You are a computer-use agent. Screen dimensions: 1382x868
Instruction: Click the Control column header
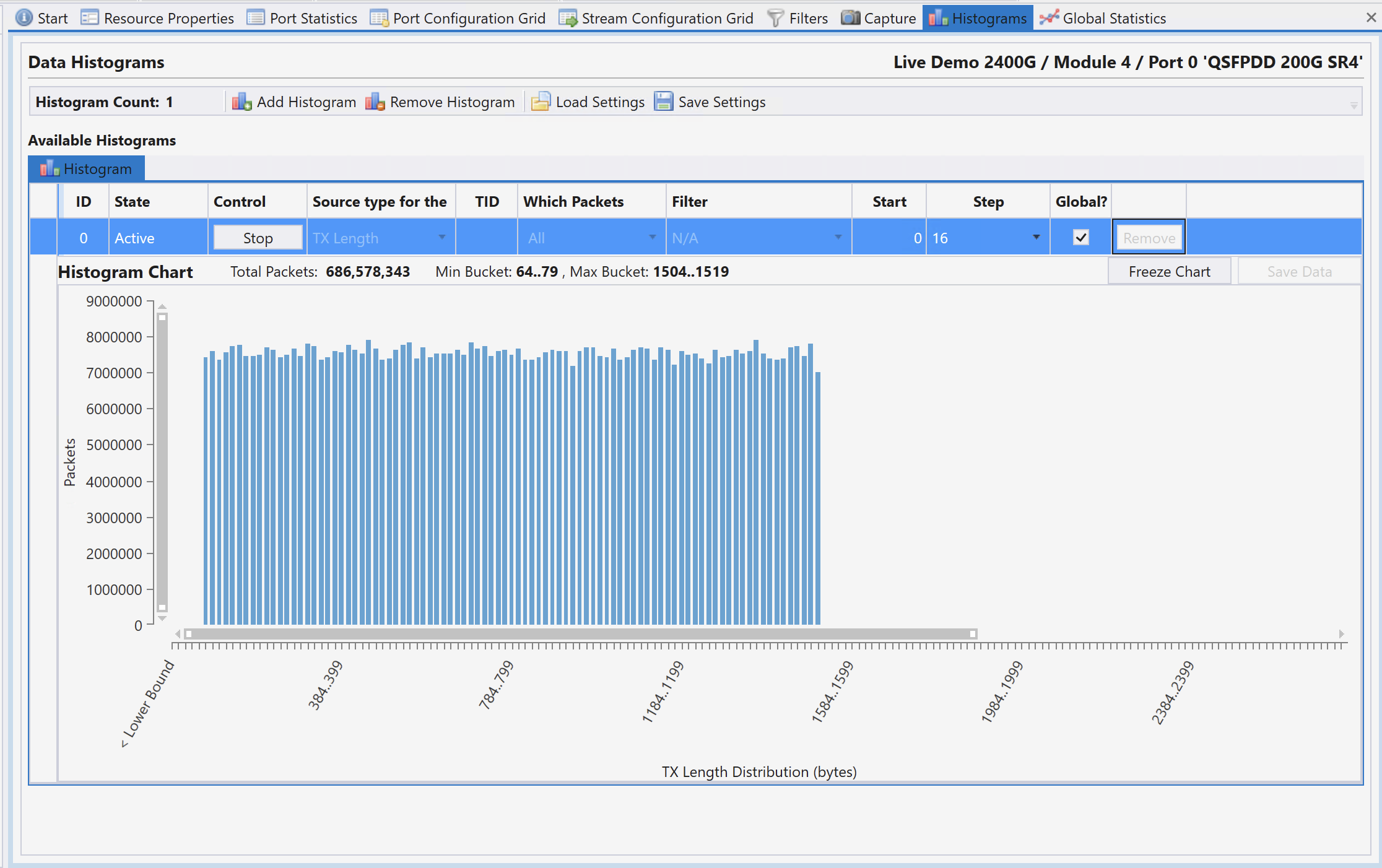pyautogui.click(x=257, y=202)
